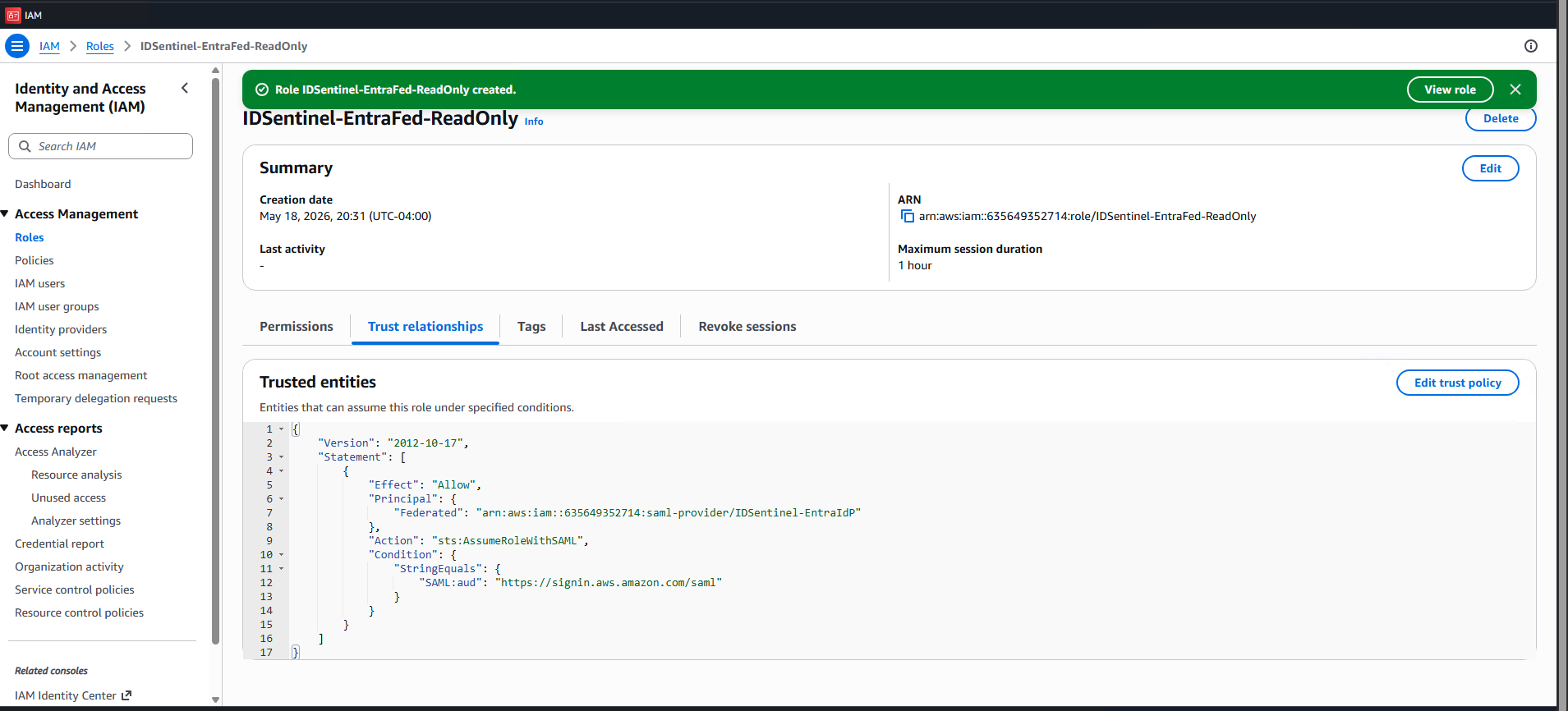Click the May 18, 2026 creation date
The height and width of the screenshot is (711, 1568).
click(346, 216)
